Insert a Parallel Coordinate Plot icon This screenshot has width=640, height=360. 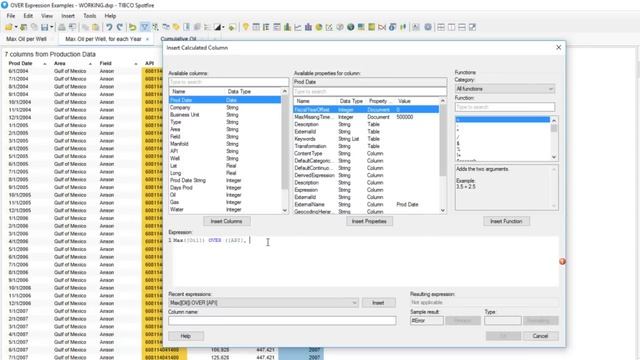pos(382,27)
